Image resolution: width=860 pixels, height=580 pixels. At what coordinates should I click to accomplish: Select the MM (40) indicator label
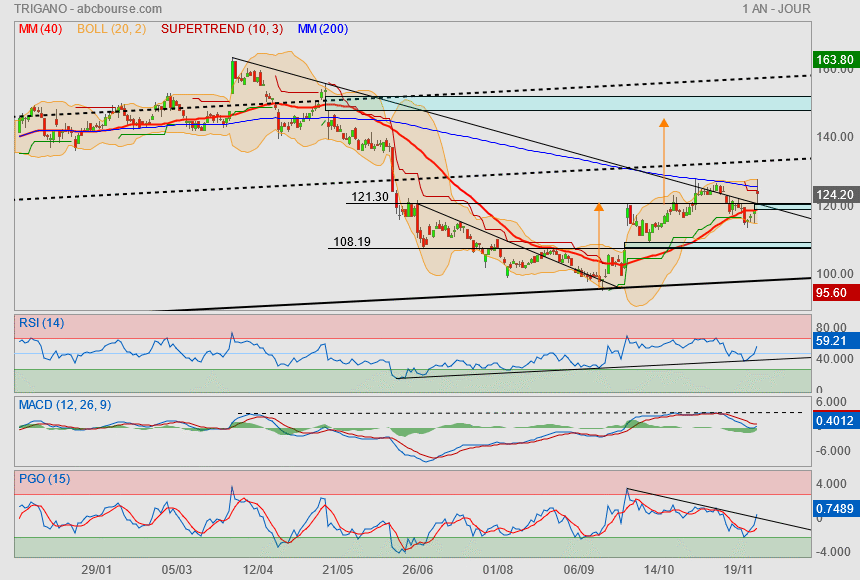pos(40,29)
